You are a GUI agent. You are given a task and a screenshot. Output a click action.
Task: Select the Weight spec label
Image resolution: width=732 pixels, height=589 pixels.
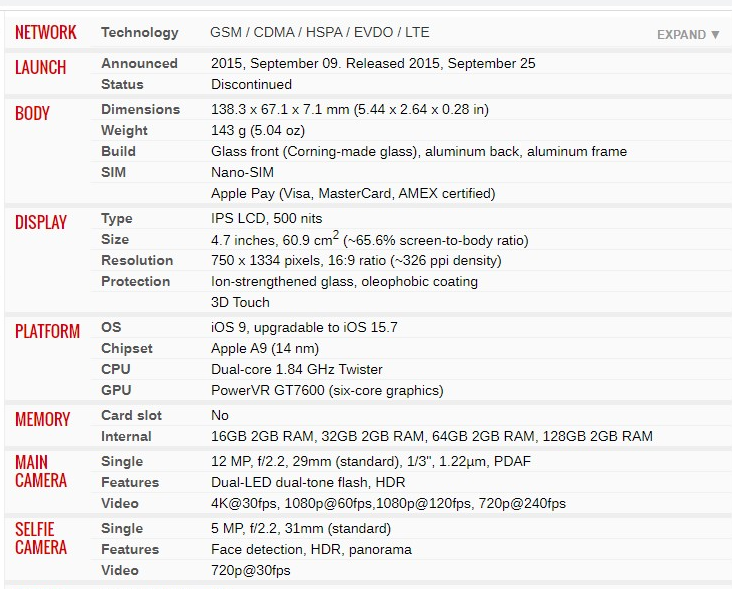click(124, 130)
